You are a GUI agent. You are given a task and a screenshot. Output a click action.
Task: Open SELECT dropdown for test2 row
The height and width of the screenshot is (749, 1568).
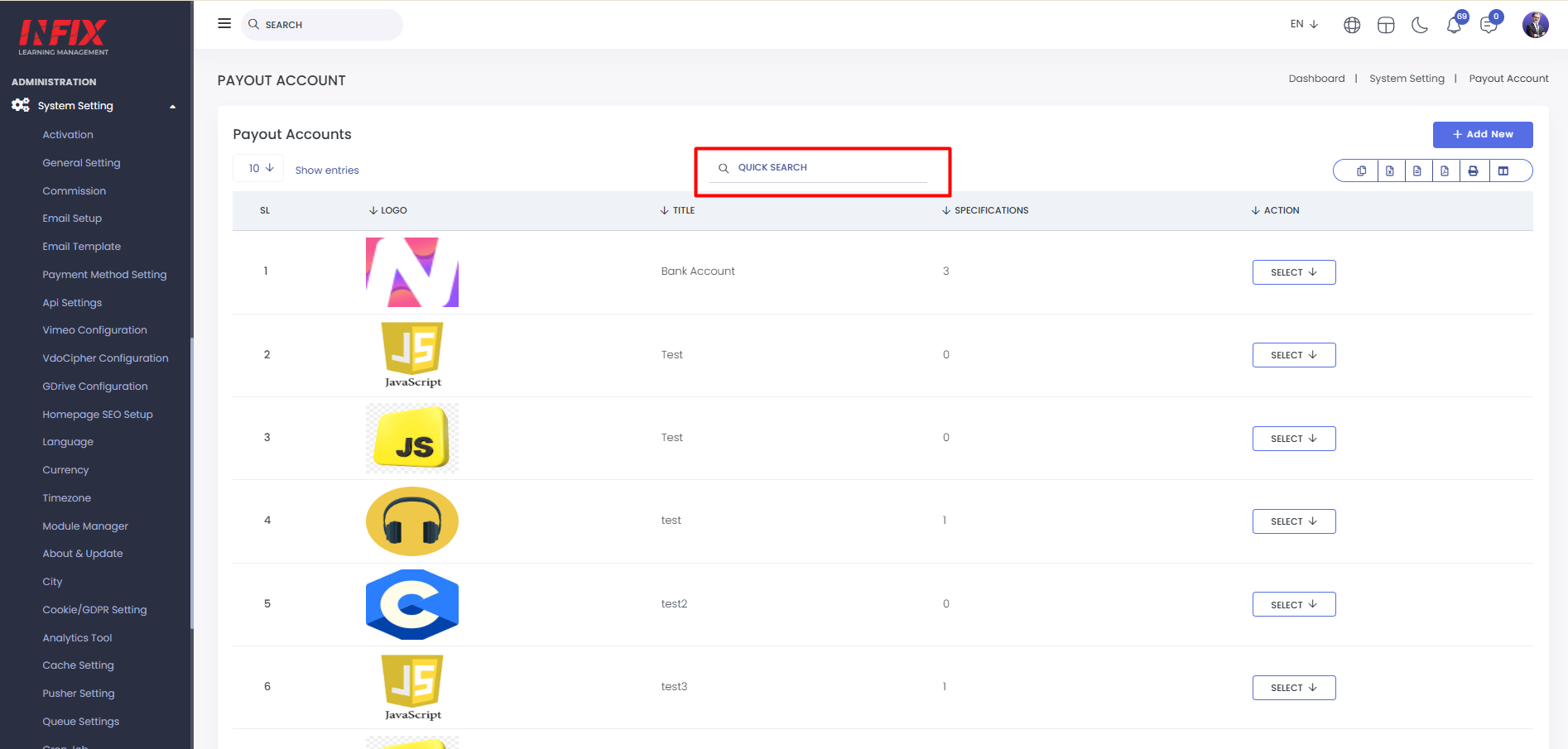pos(1294,605)
